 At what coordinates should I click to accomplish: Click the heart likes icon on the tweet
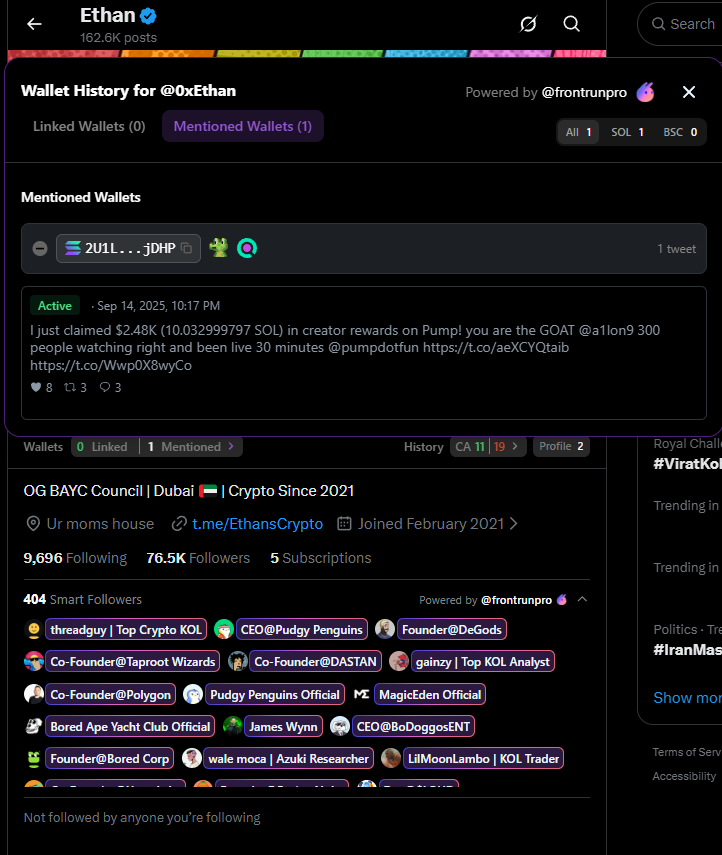36,387
